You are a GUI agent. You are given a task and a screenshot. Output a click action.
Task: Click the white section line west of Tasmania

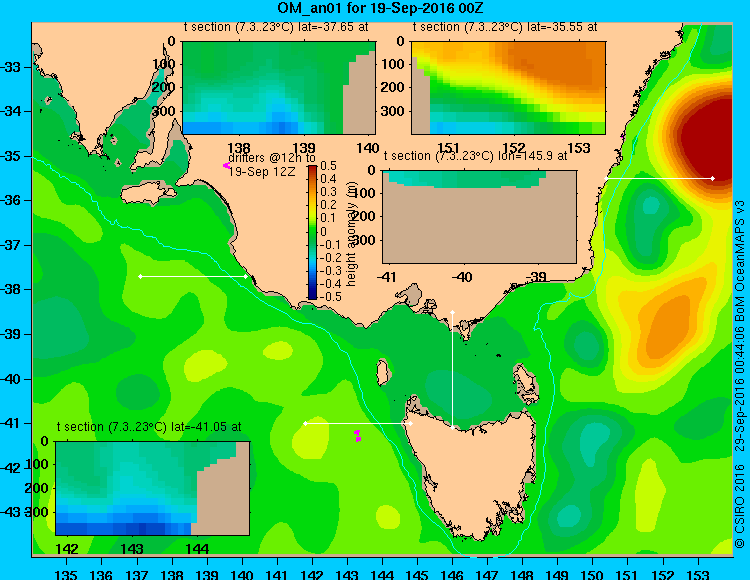[x=358, y=424]
